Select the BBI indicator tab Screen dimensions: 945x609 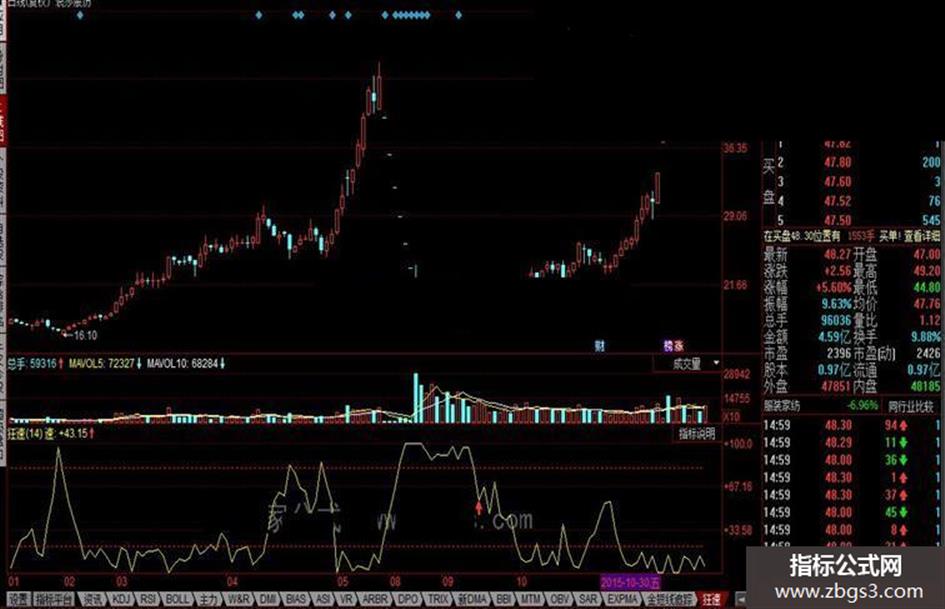click(x=504, y=599)
